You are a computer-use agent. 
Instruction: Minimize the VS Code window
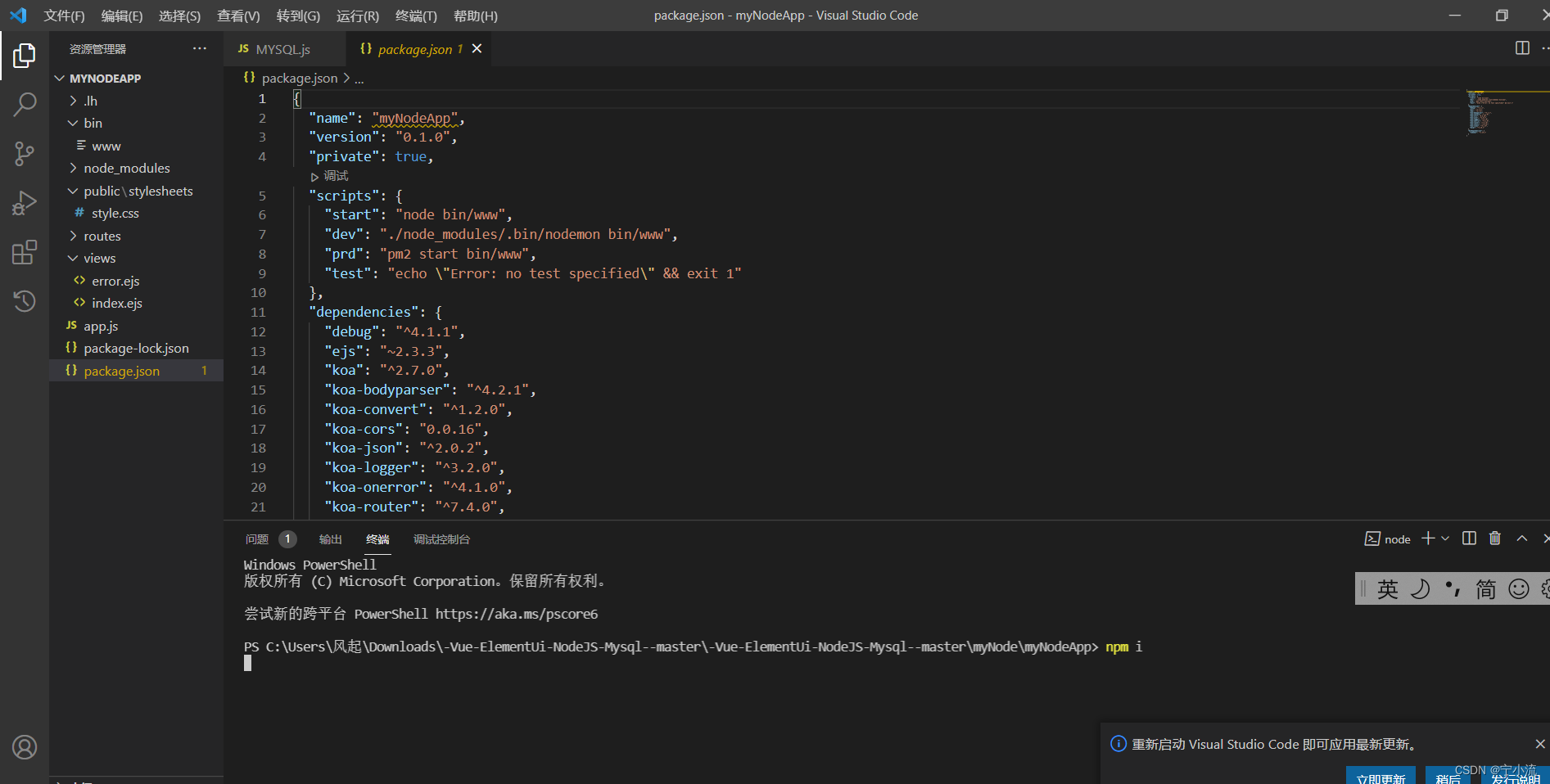tap(1455, 16)
